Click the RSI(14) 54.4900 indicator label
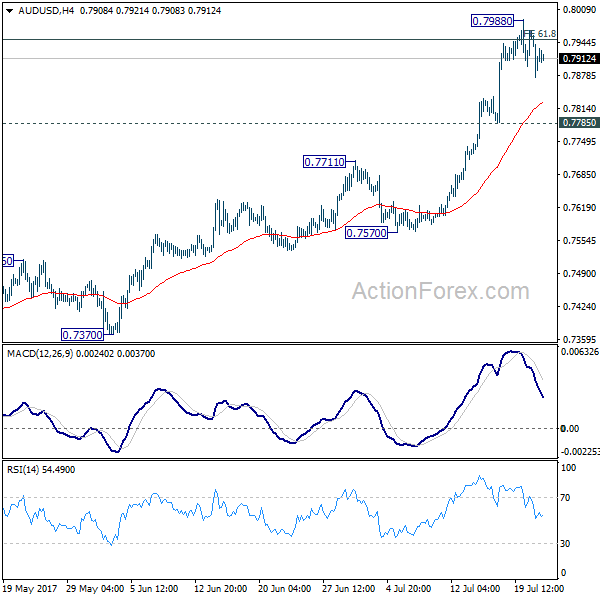 pos(41,470)
